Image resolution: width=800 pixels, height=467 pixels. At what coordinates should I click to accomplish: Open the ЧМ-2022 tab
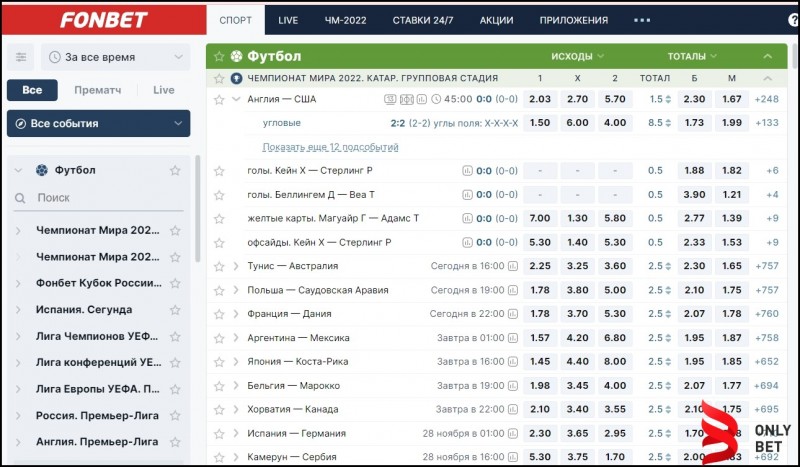click(345, 20)
